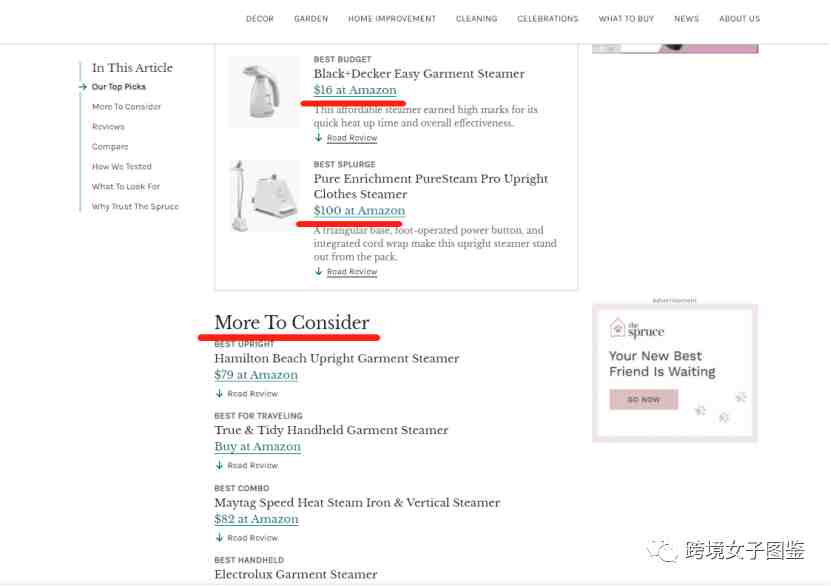Open the News menu
The height and width of the screenshot is (586, 831).
pyautogui.click(x=686, y=19)
